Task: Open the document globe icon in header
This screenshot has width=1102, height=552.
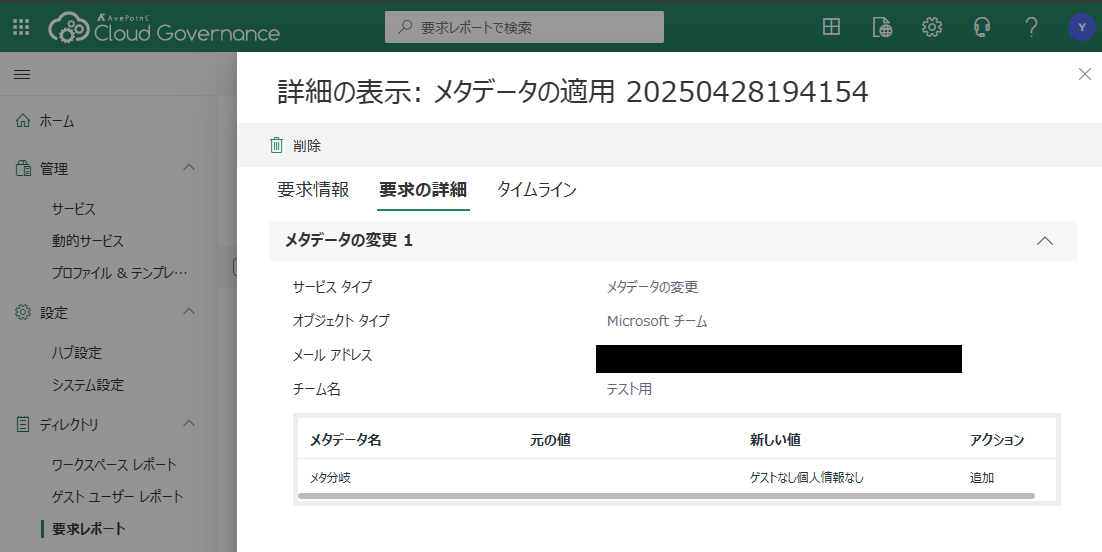Action: click(882, 27)
